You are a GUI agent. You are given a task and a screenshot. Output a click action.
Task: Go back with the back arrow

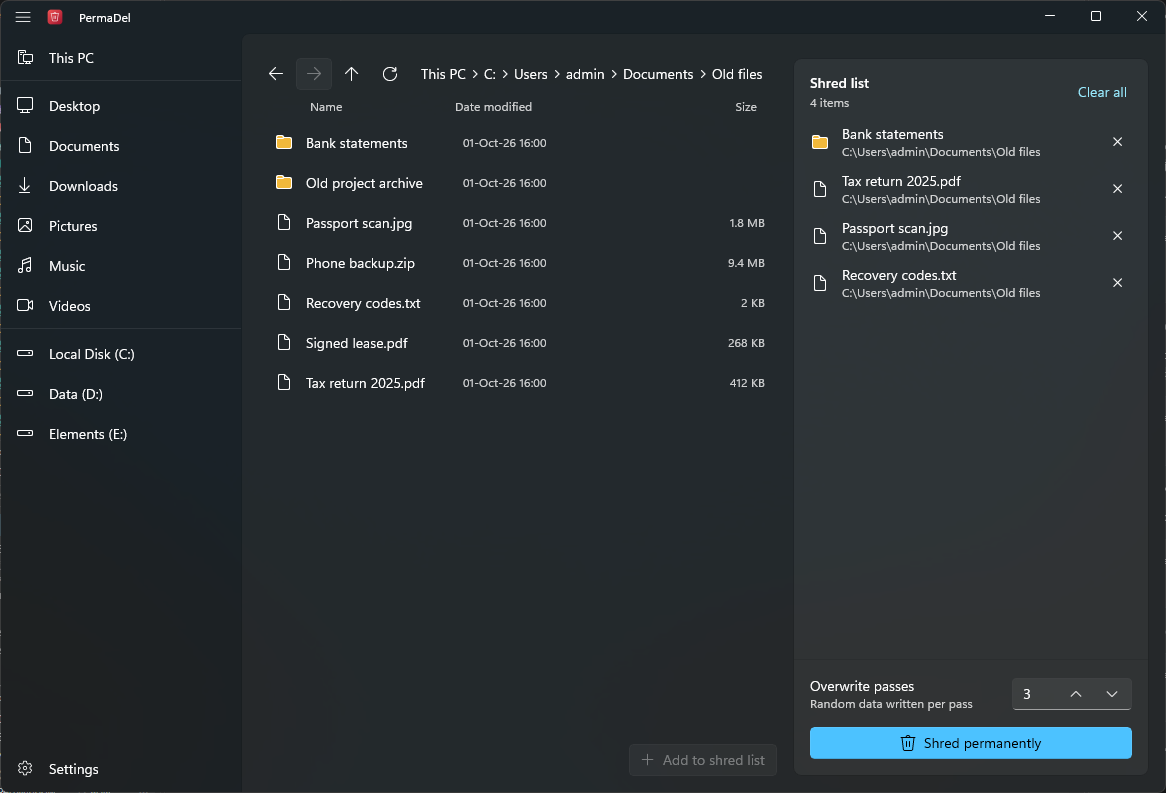pos(276,74)
